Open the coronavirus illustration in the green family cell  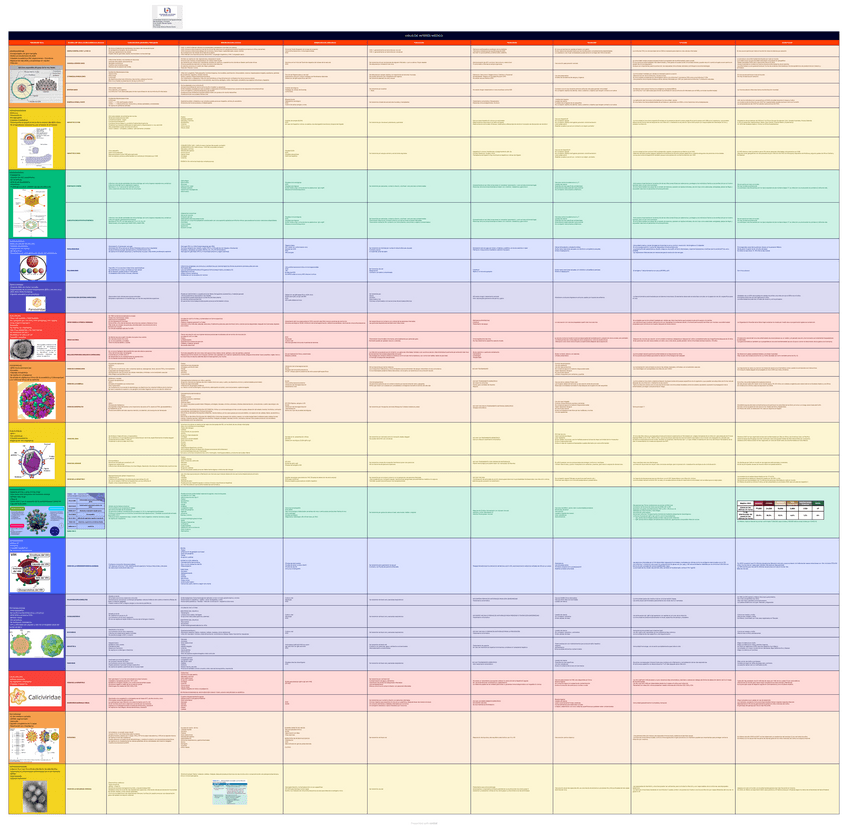pos(37,521)
